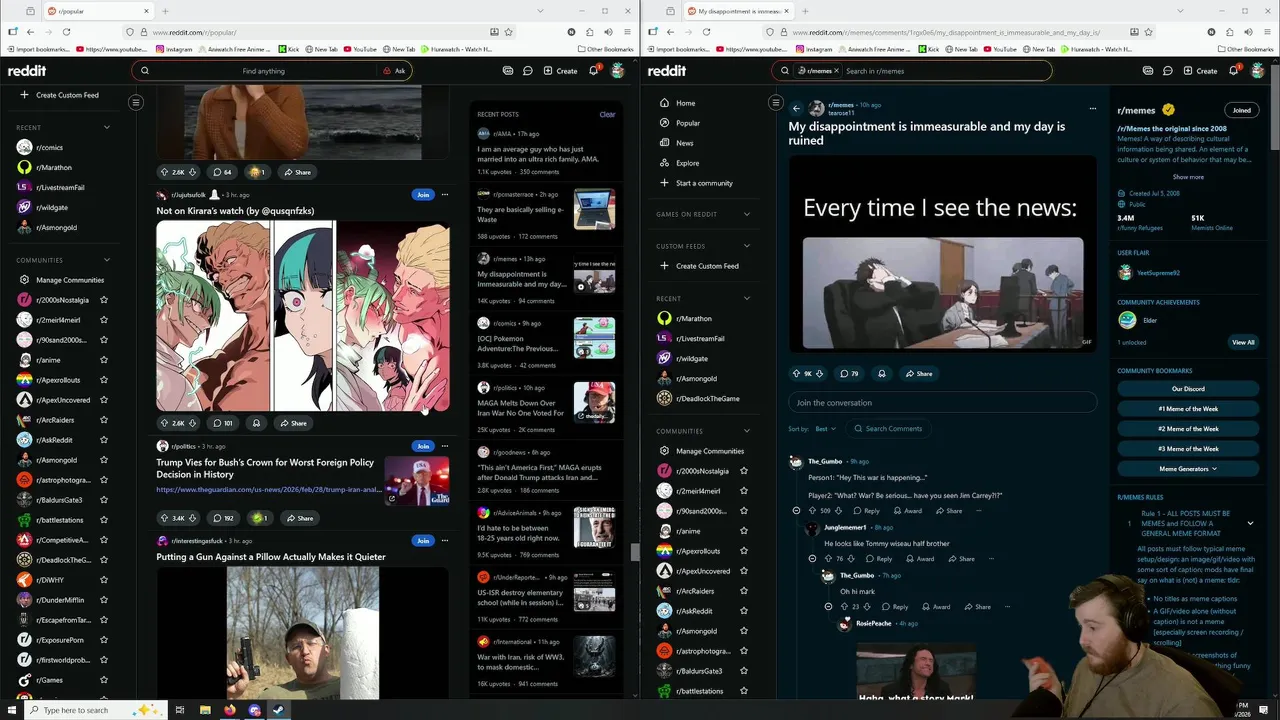Clear the Recent Posts list
The image size is (1280, 720).
[x=607, y=114]
